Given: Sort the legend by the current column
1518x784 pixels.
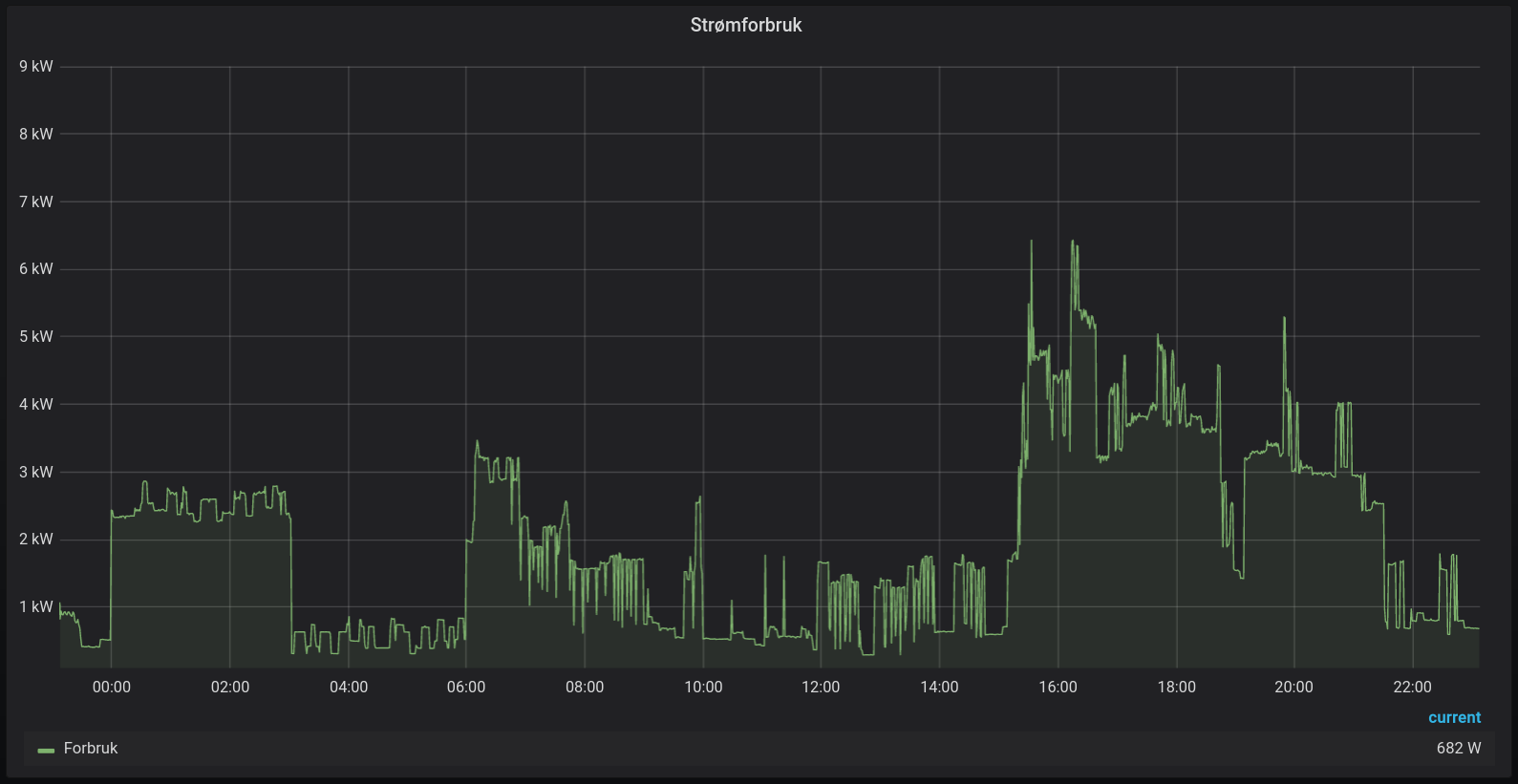Looking at the screenshot, I should [x=1453, y=717].
